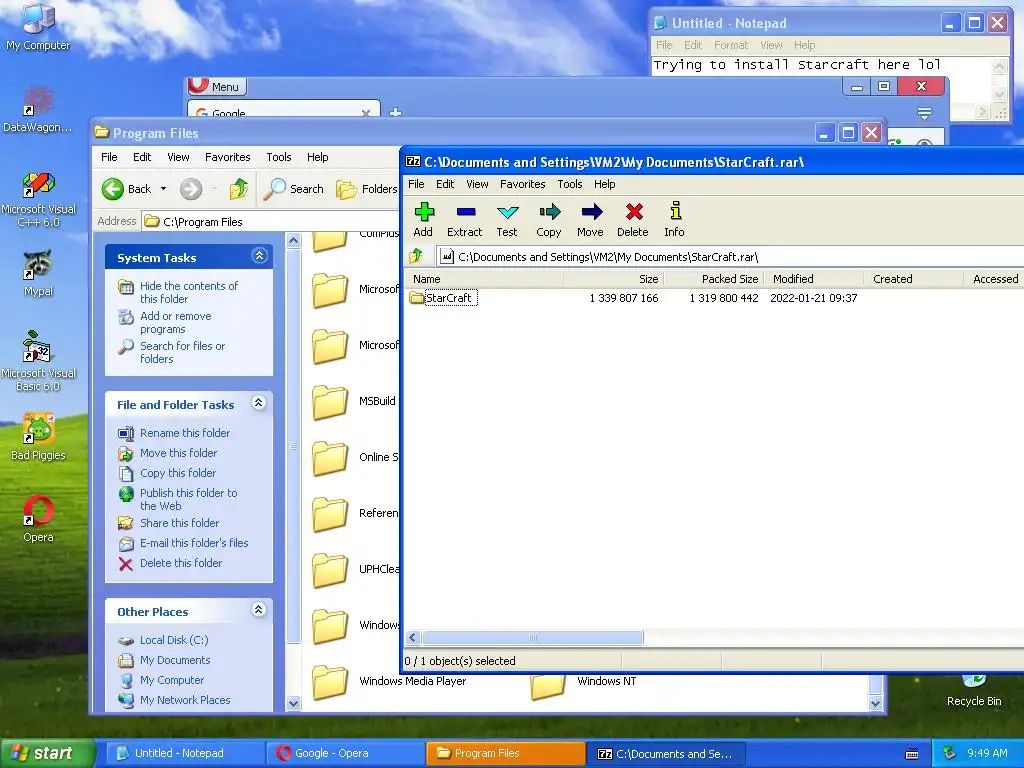
Task: Click the Program Files address bar
Action: pyautogui.click(x=270, y=221)
